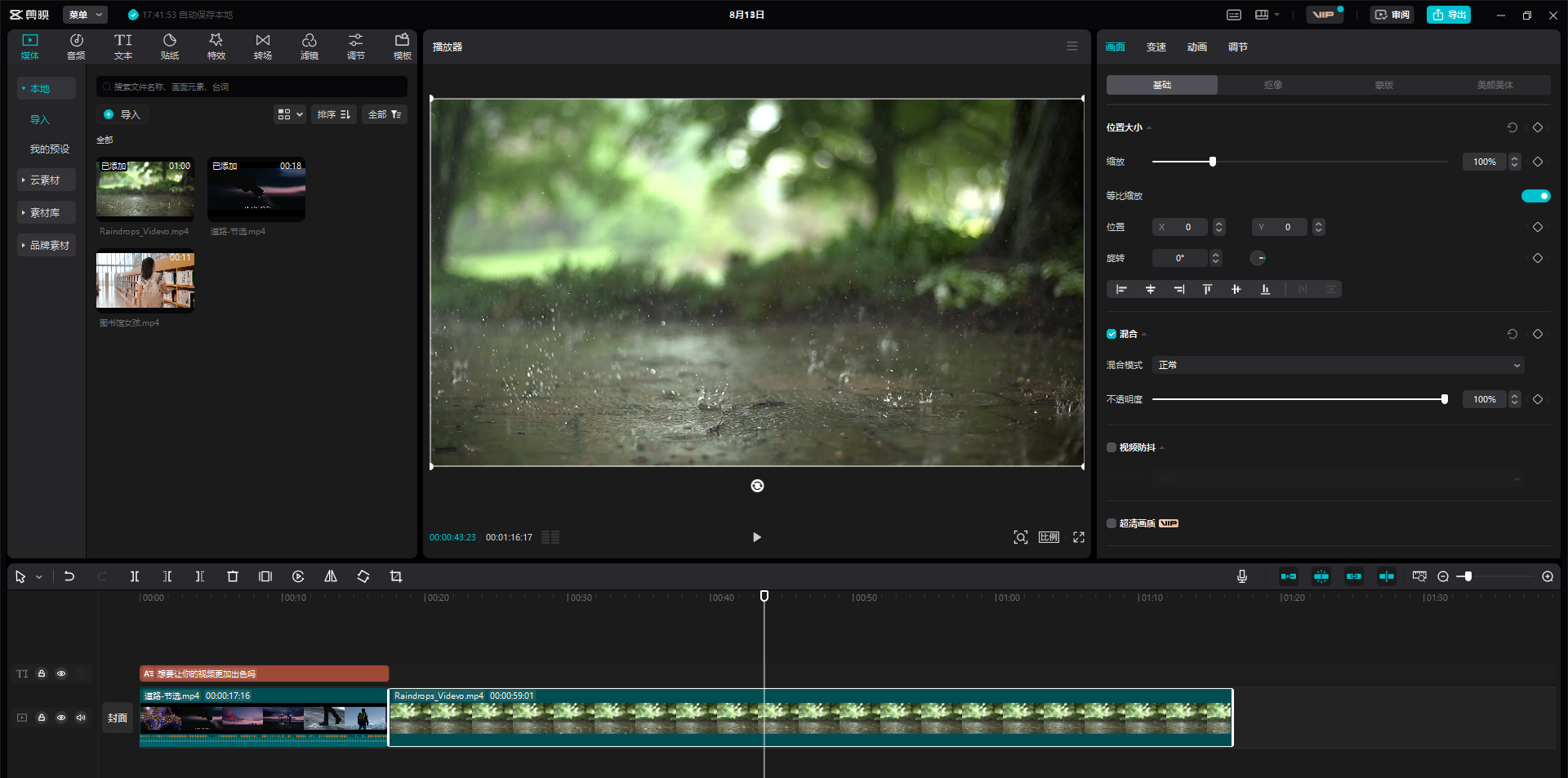Open the 全部 filter dropdown

(x=385, y=114)
